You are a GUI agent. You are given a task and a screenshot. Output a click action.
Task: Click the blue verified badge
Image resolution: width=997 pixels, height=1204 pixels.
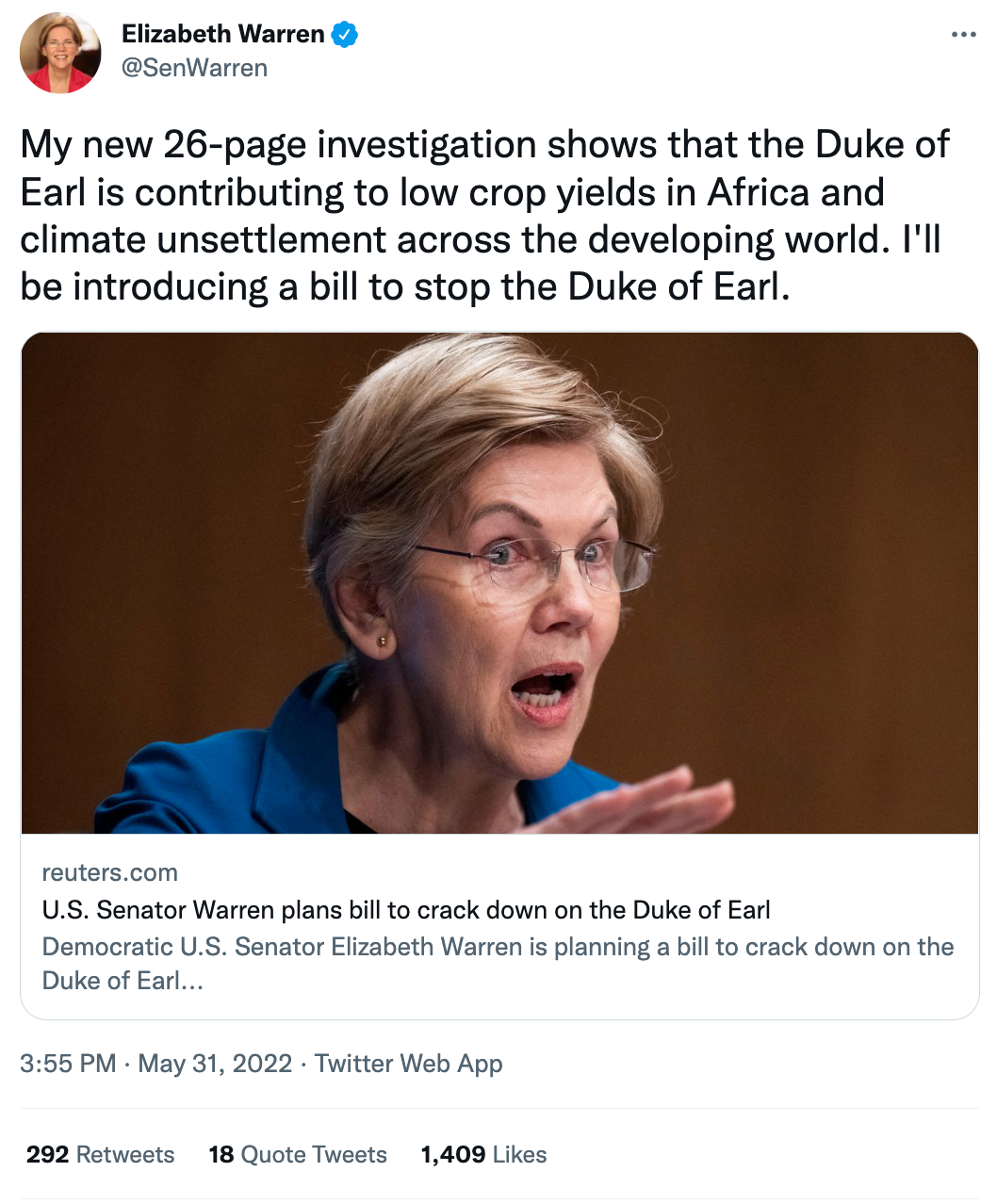pyautogui.click(x=344, y=35)
